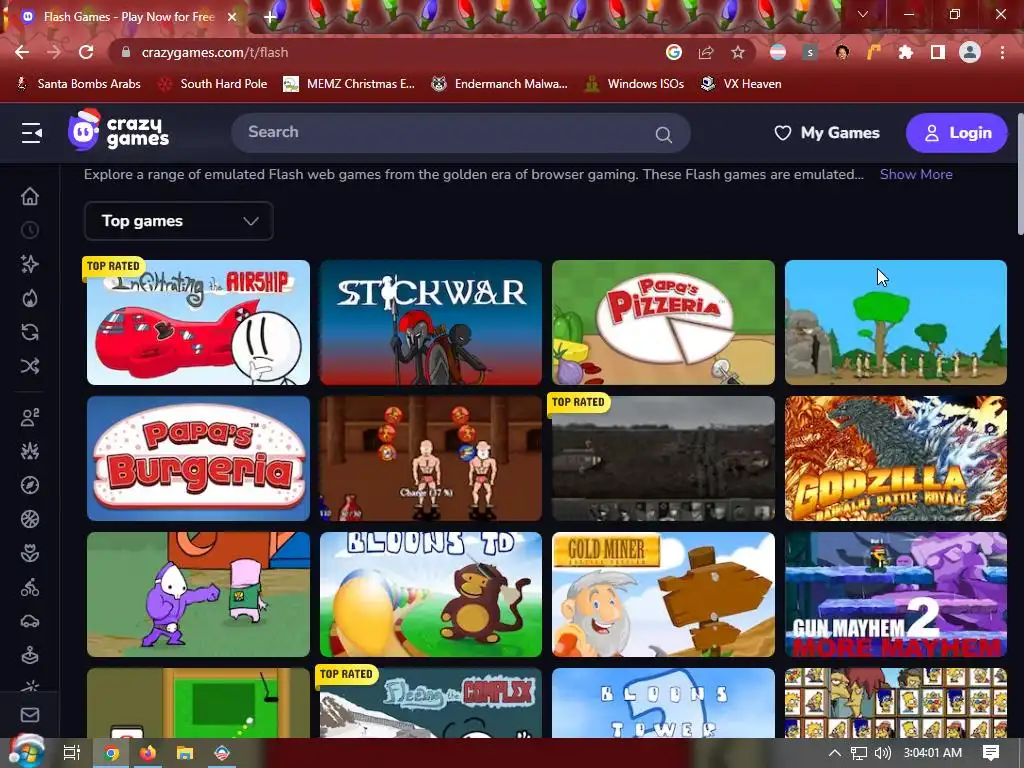This screenshot has height=768, width=1024.
Task: Close the Flash Games tab
Action: point(231,17)
